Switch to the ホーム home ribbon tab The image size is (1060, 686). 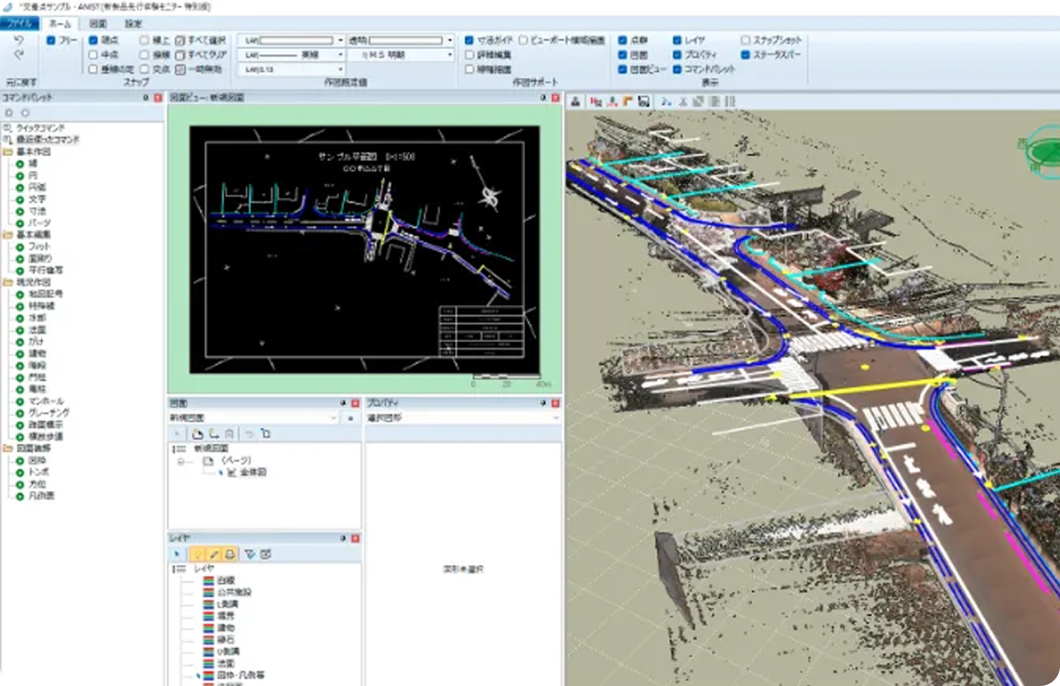click(60, 24)
